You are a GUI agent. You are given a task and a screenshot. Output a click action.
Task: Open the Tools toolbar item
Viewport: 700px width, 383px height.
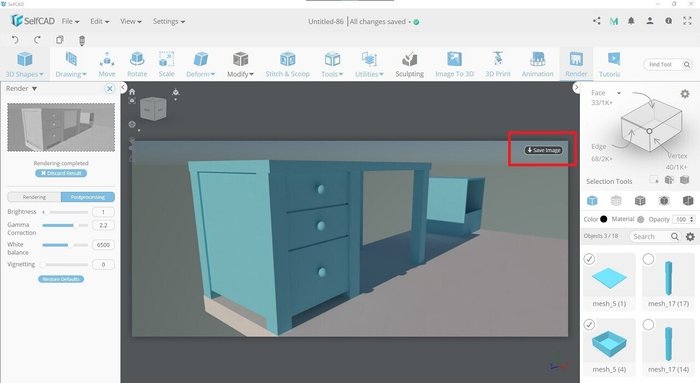click(332, 65)
